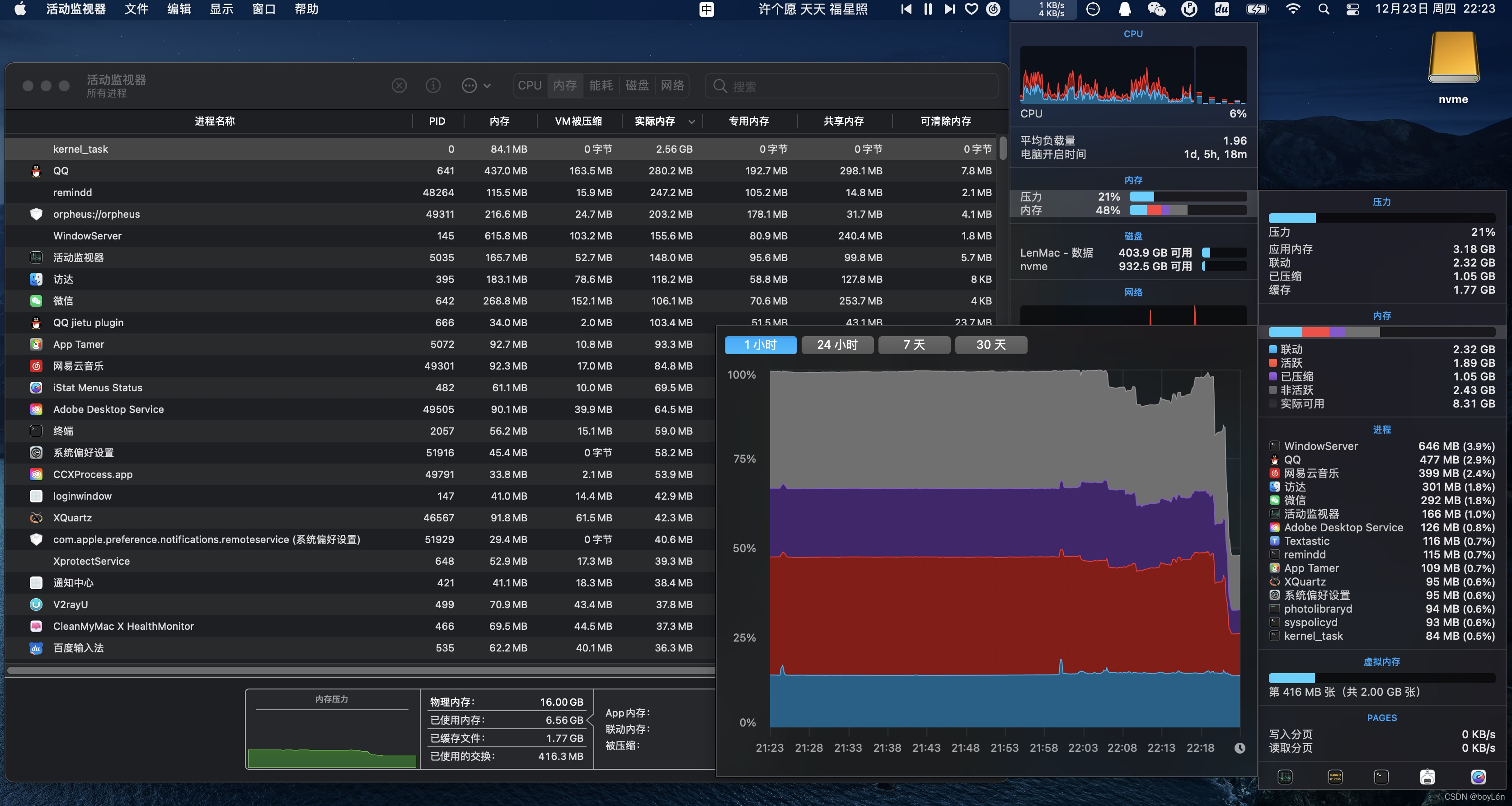Open System Information icon in iStat footer
This screenshot has width=1512, height=806.
pos(1427,777)
